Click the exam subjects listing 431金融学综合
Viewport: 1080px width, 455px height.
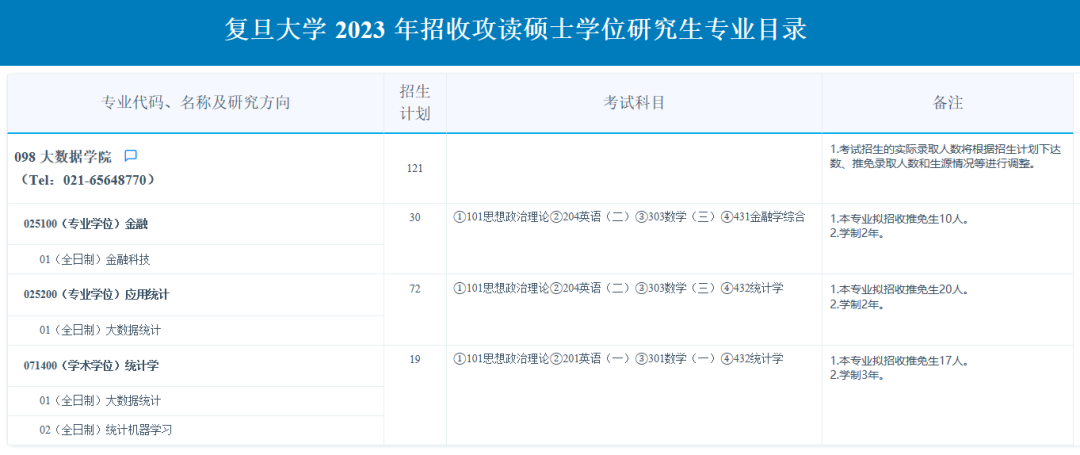point(628,218)
